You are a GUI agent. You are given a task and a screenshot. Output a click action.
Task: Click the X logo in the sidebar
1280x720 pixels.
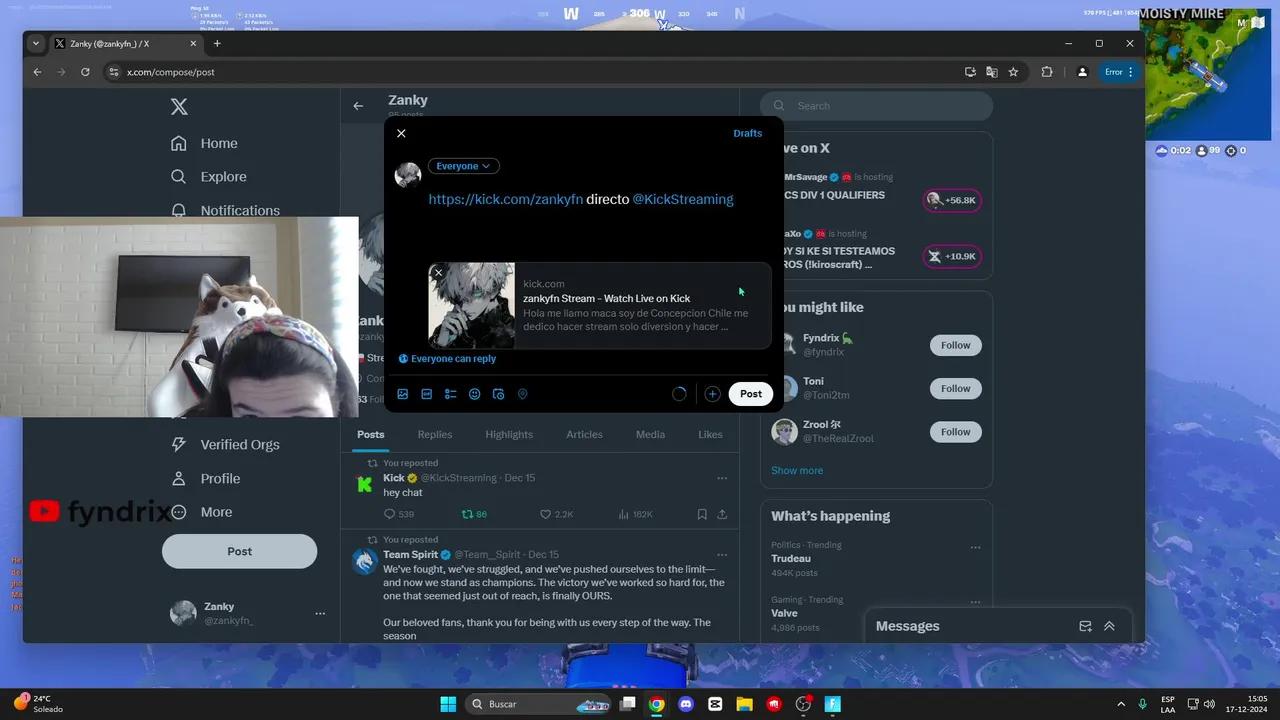coord(179,107)
